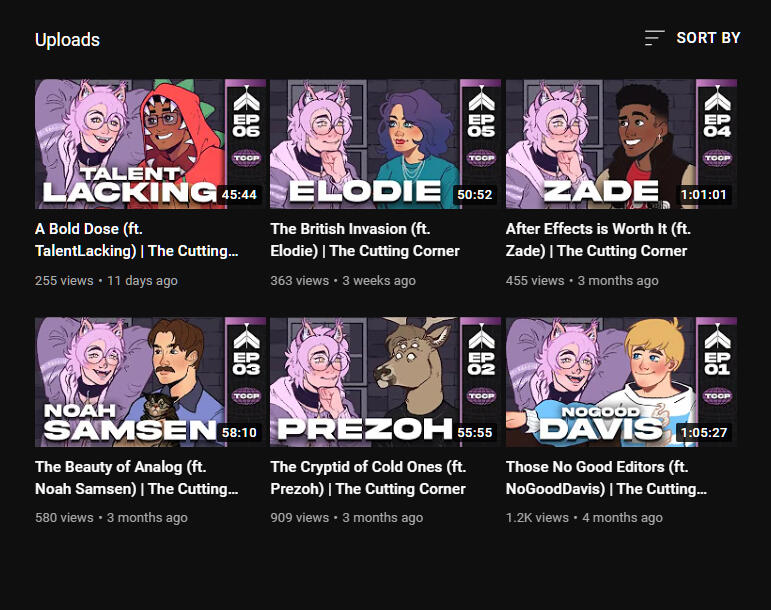Open 'A Bold Dose' video title link

coord(137,240)
